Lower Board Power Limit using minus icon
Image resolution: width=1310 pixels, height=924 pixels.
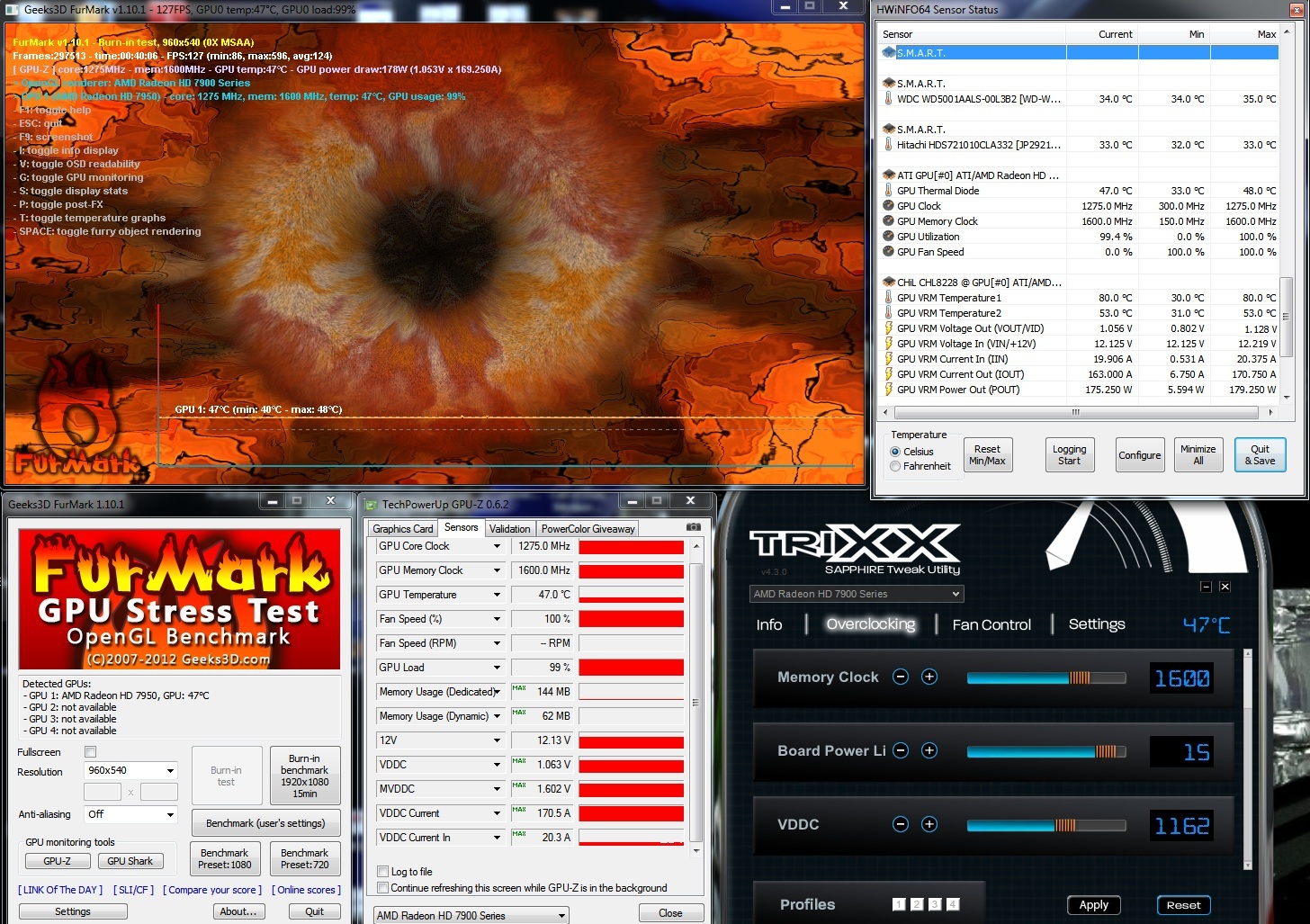tap(901, 750)
